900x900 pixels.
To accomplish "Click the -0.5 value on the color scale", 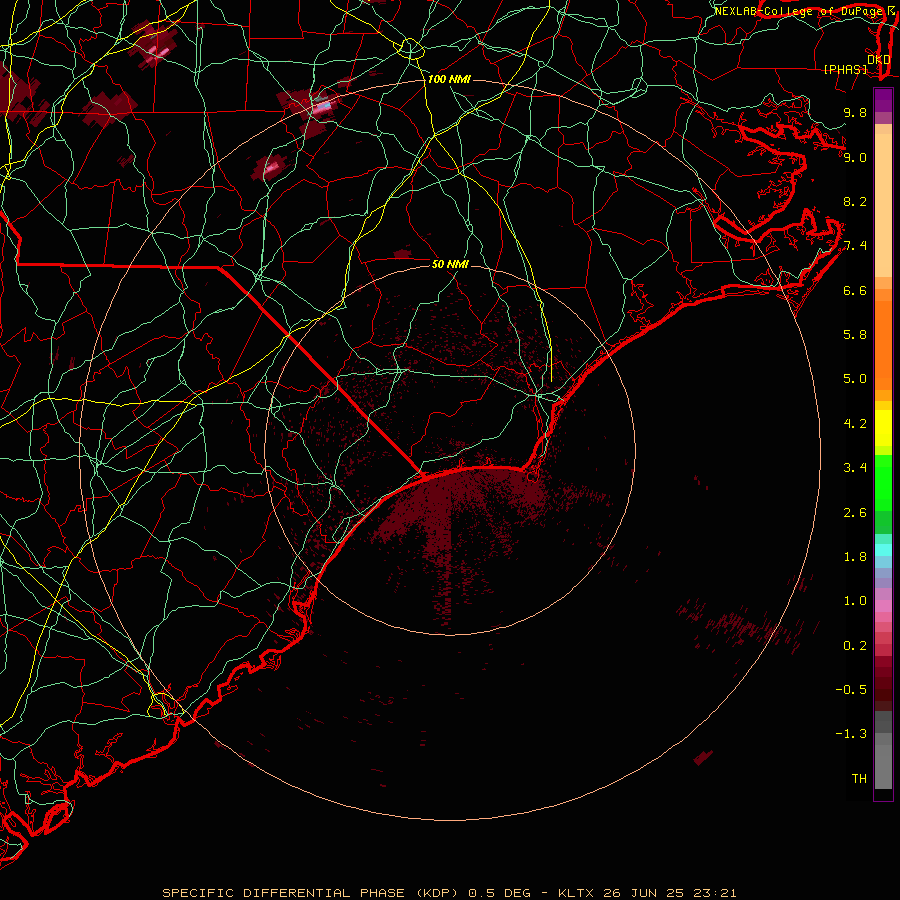I will point(851,690).
